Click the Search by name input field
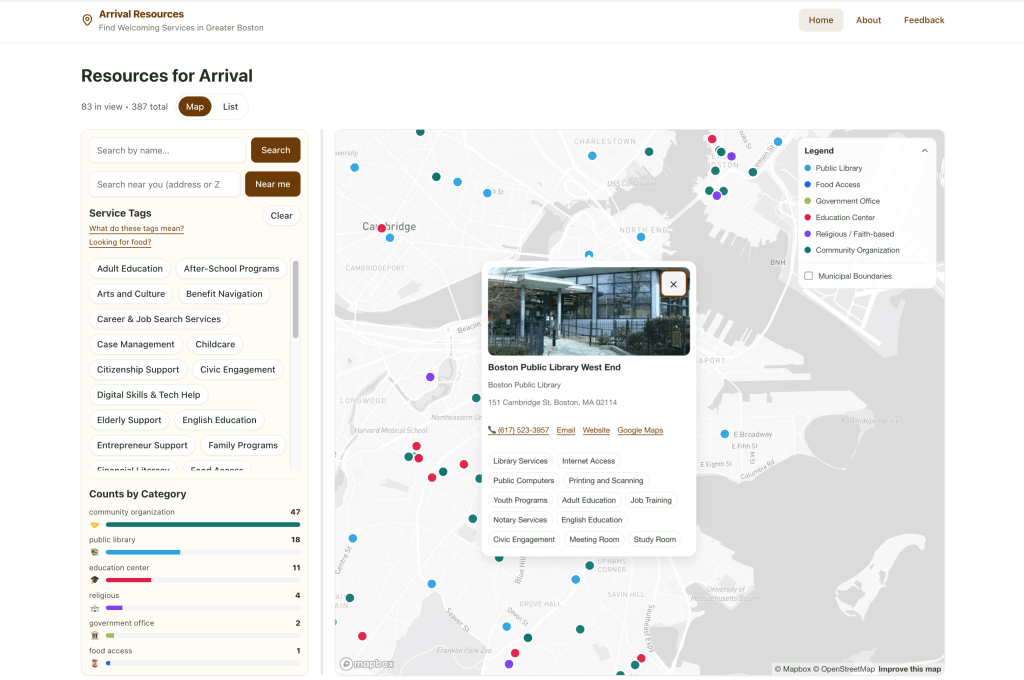The height and width of the screenshot is (680, 1024). pos(167,150)
